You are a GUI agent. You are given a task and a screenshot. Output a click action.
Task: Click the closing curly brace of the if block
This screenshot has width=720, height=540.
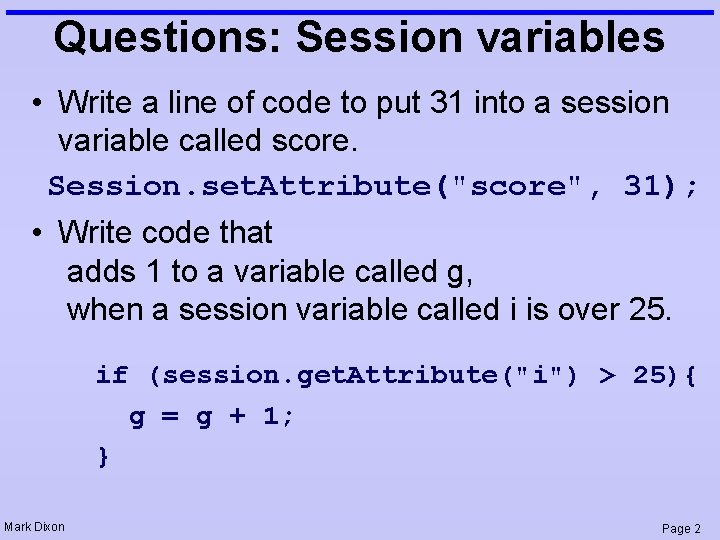pyautogui.click(x=102, y=458)
